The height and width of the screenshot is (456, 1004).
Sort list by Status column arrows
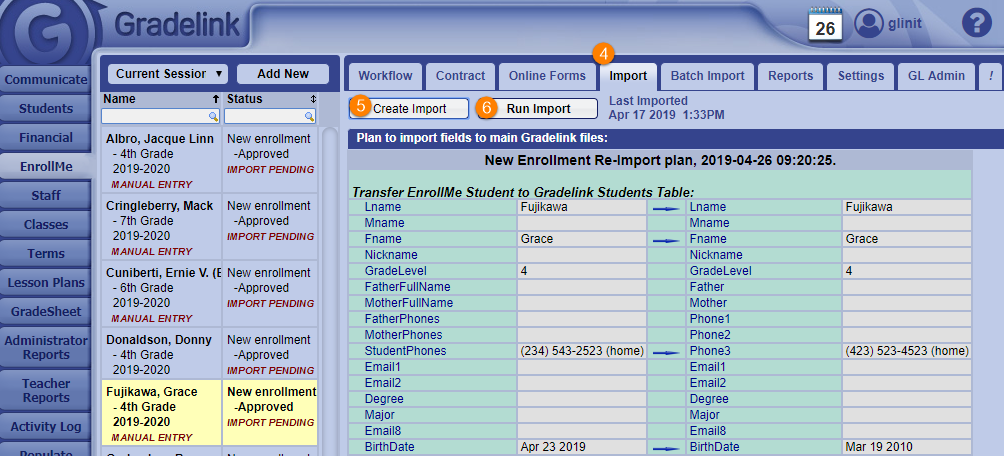coord(313,99)
